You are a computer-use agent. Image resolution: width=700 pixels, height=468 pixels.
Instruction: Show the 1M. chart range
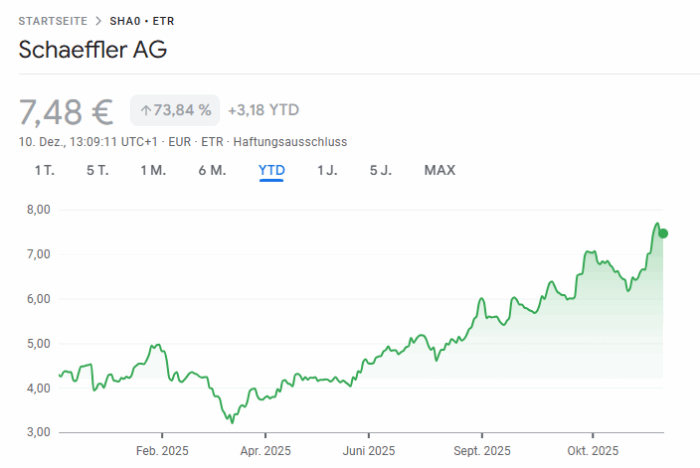point(153,170)
